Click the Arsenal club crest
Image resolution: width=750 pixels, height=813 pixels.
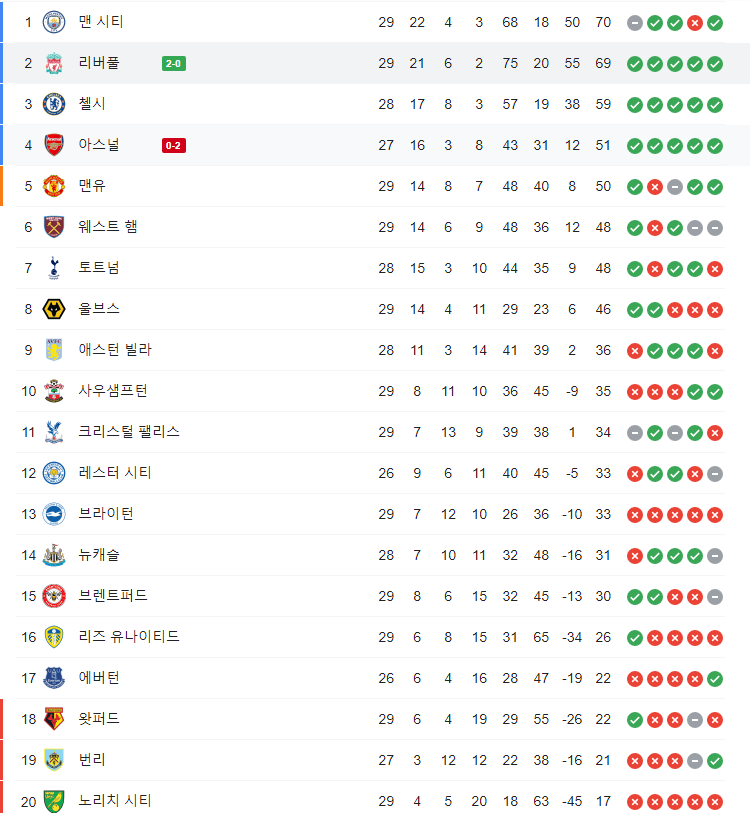pyautogui.click(x=54, y=145)
